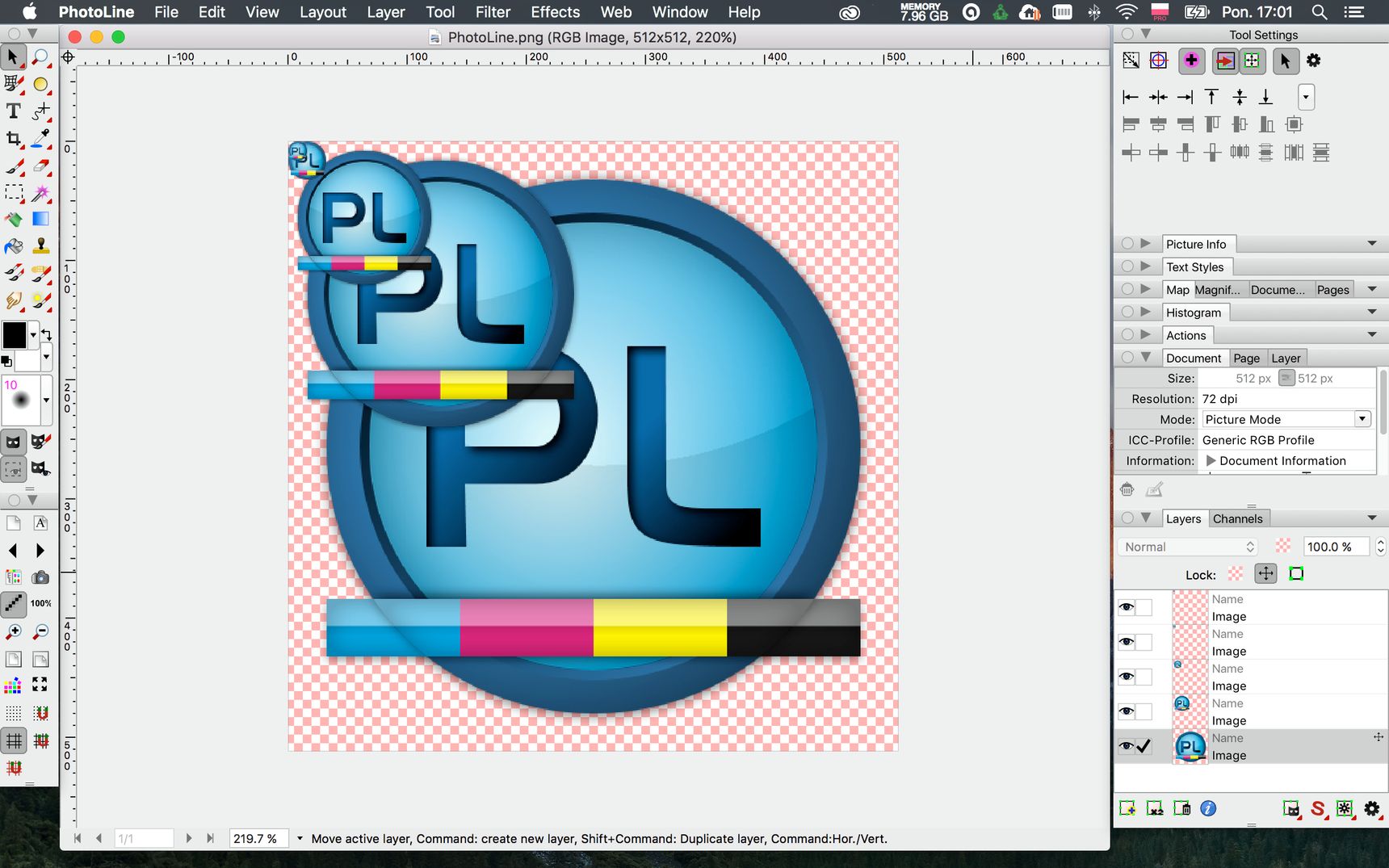This screenshot has height=868, width=1389.
Task: Click the blue info icon below the Layers list
Action: tap(1208, 808)
